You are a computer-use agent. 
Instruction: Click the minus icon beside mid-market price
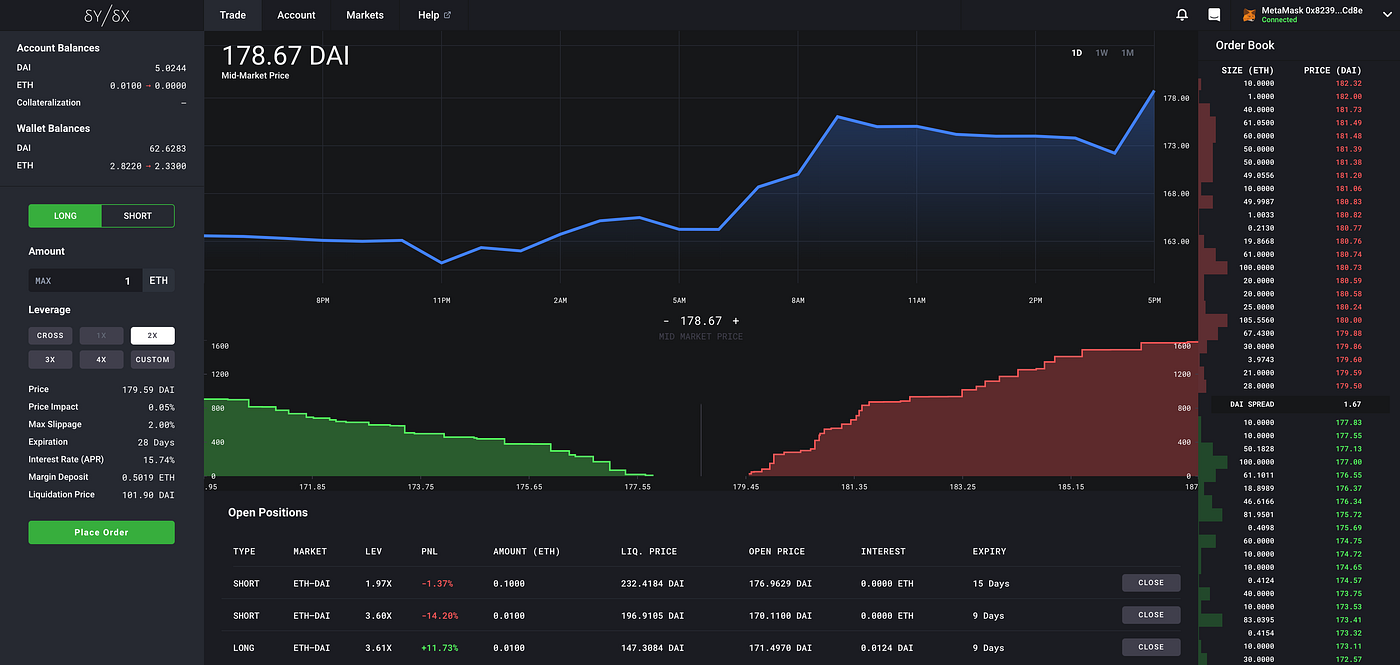[x=666, y=321]
